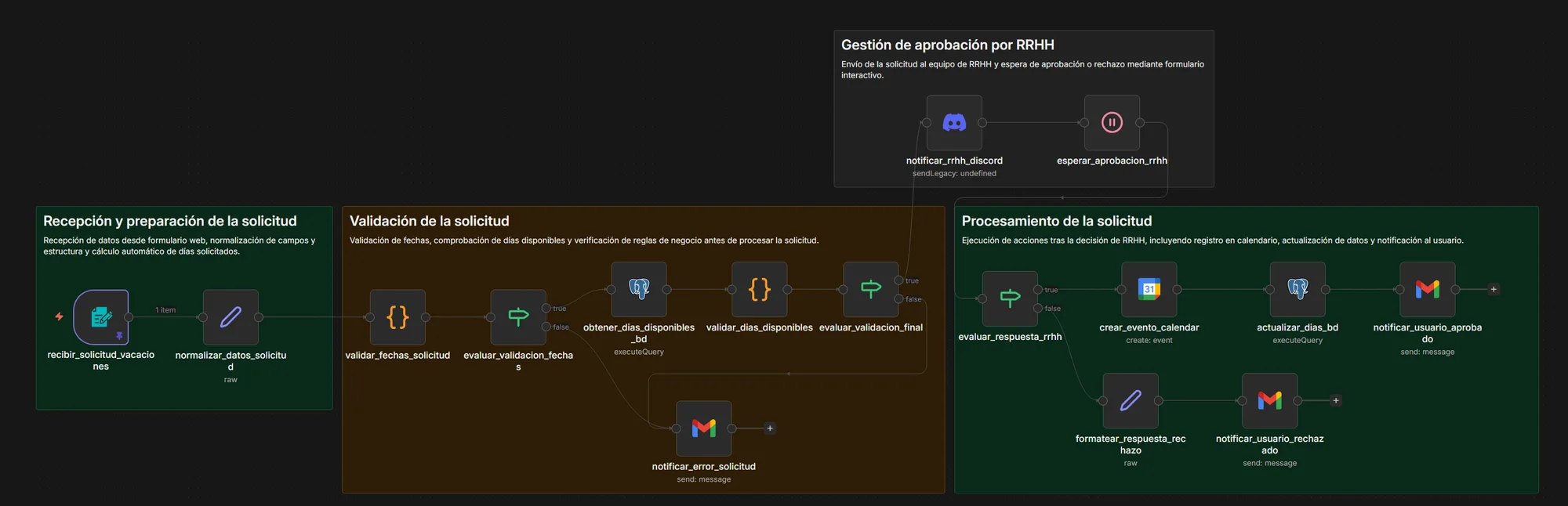The width and height of the screenshot is (1568, 506).
Task: Select the evaluar_validacion_final If node
Action: pos(871,289)
